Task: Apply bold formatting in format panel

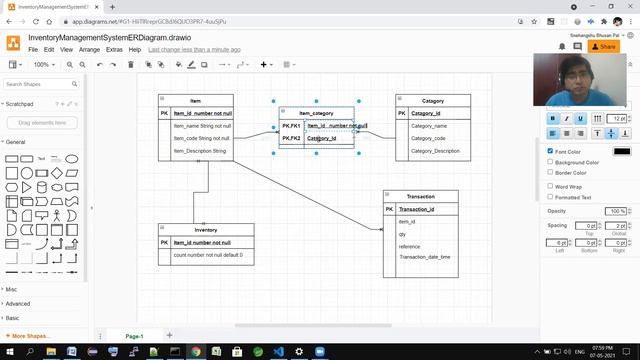Action: [553, 118]
